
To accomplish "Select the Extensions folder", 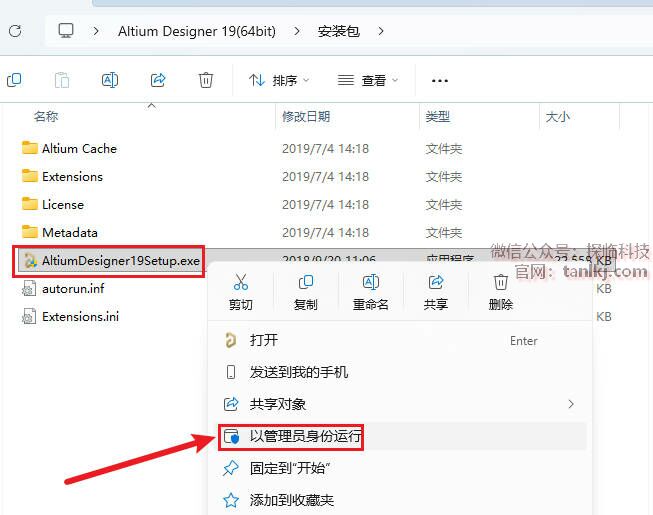I will 72,177.
